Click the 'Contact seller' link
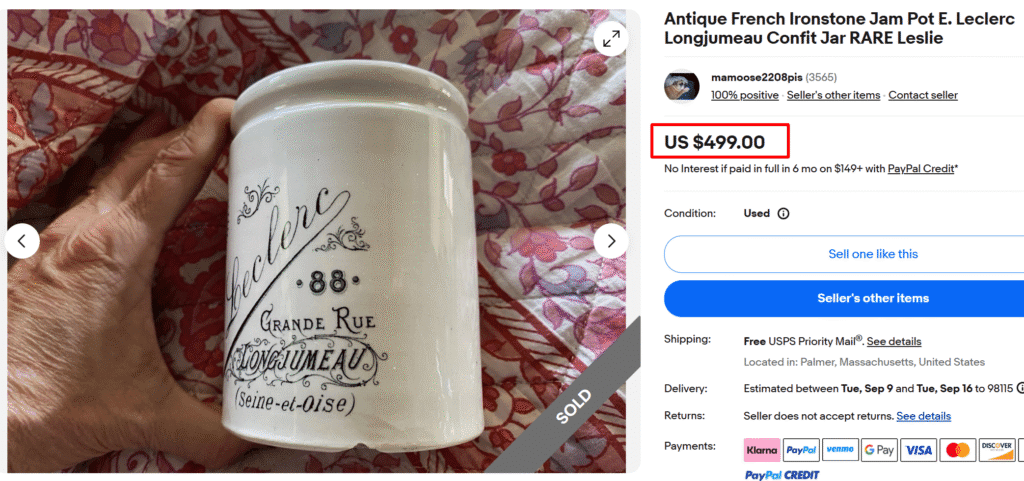 point(922,95)
